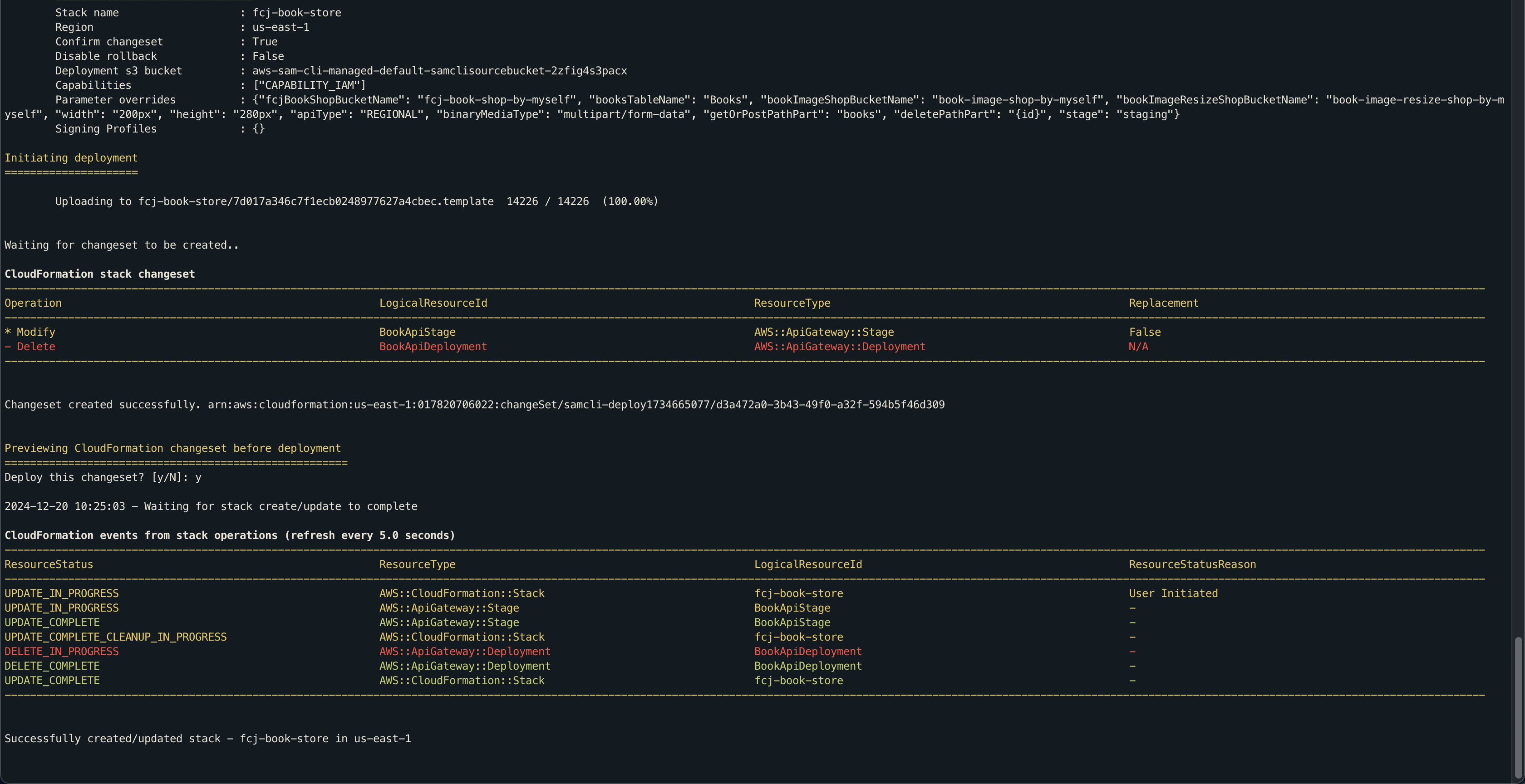Image resolution: width=1525 pixels, height=784 pixels.
Task: Click 'Waiting for changeset to be created..' line
Action: pos(121,245)
